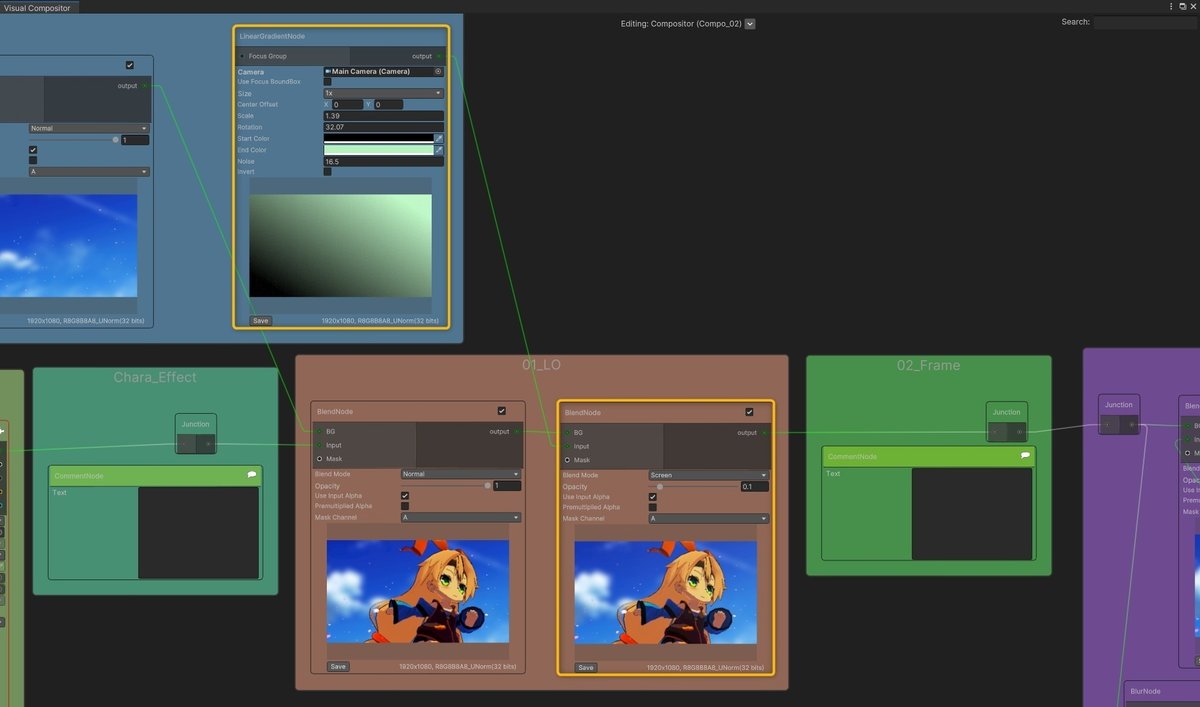
Task: Toggle Use Input Alpha in Normal BlendNode
Action: pyautogui.click(x=405, y=496)
